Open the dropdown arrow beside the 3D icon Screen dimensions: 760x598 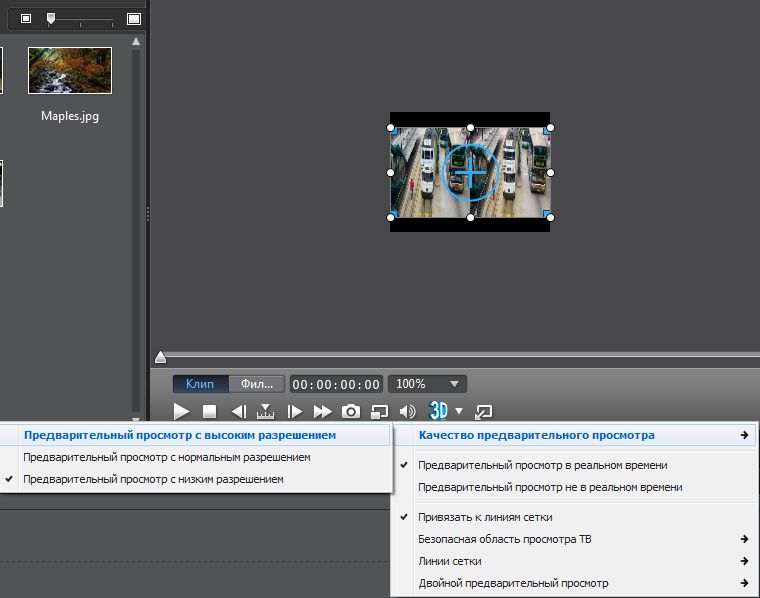pos(459,411)
